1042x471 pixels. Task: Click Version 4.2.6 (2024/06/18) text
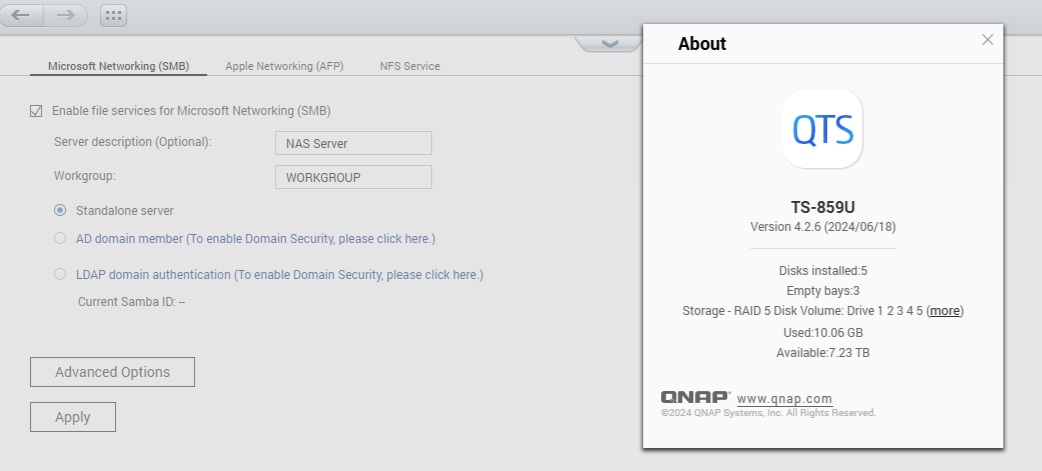pos(823,227)
